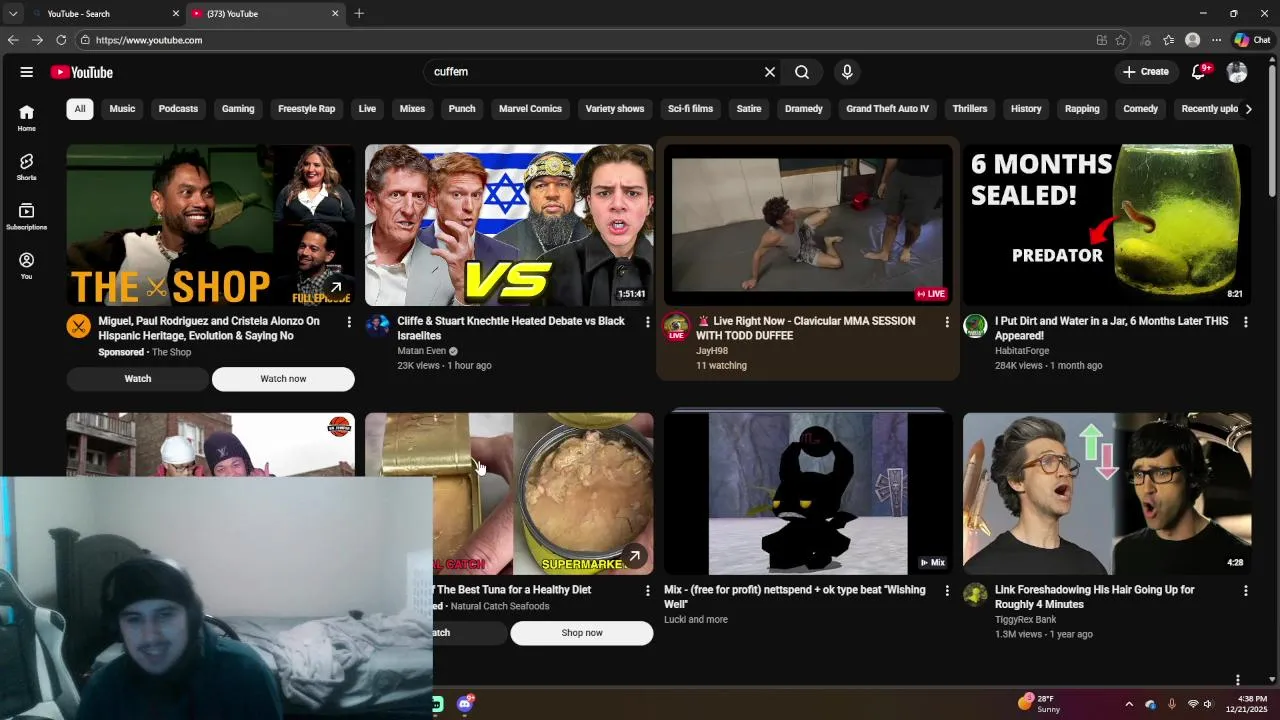
Task: Go back in browser
Action: pyautogui.click(x=13, y=40)
